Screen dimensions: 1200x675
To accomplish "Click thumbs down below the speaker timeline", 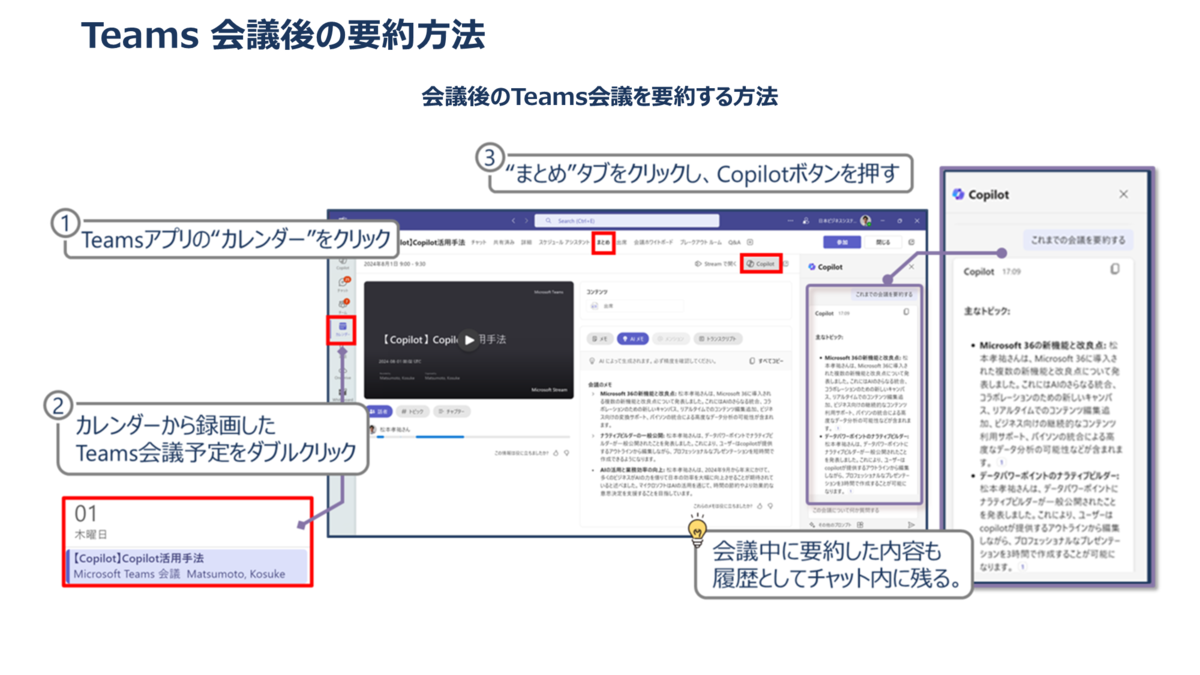I will click(567, 453).
